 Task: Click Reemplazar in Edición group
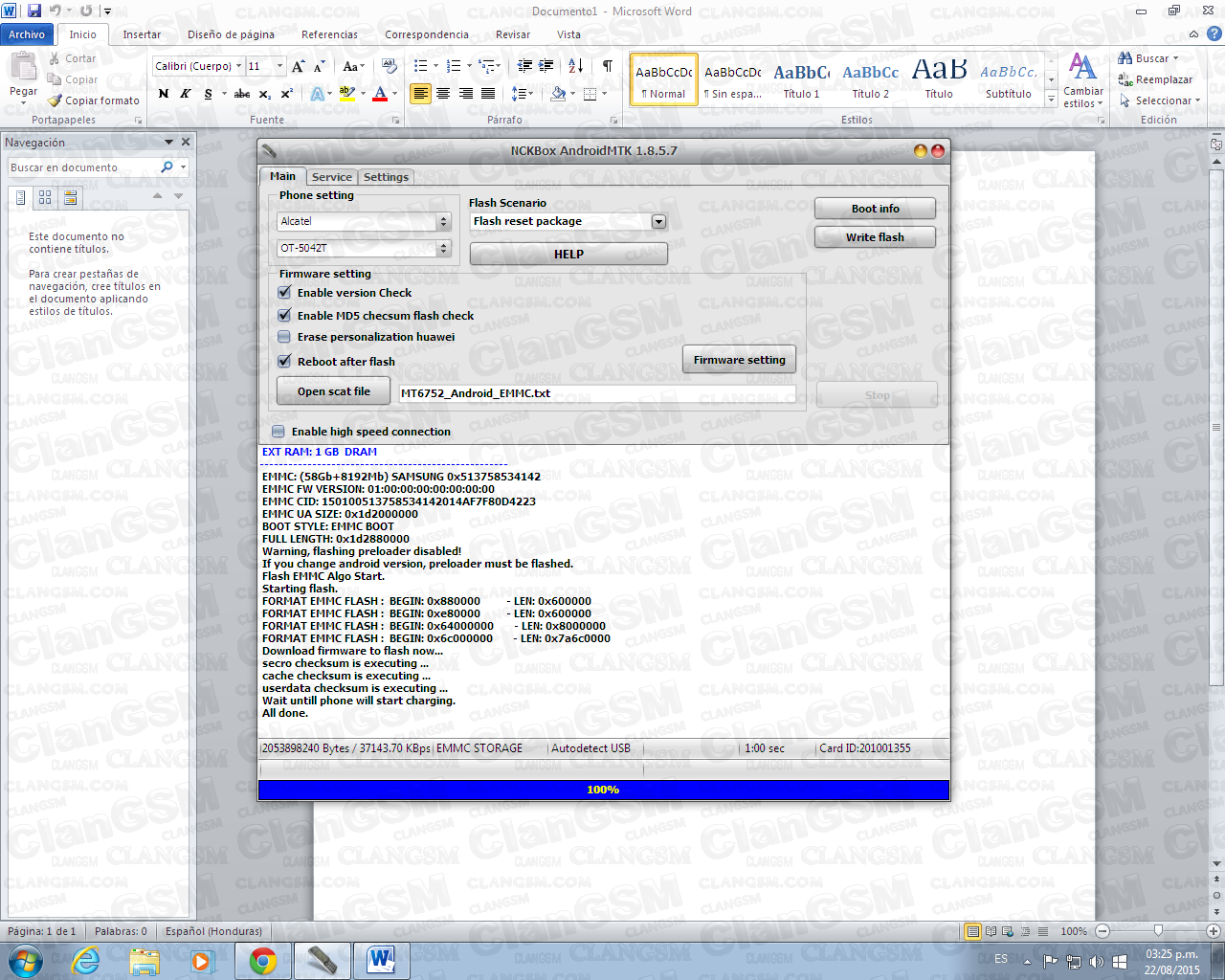[1156, 79]
